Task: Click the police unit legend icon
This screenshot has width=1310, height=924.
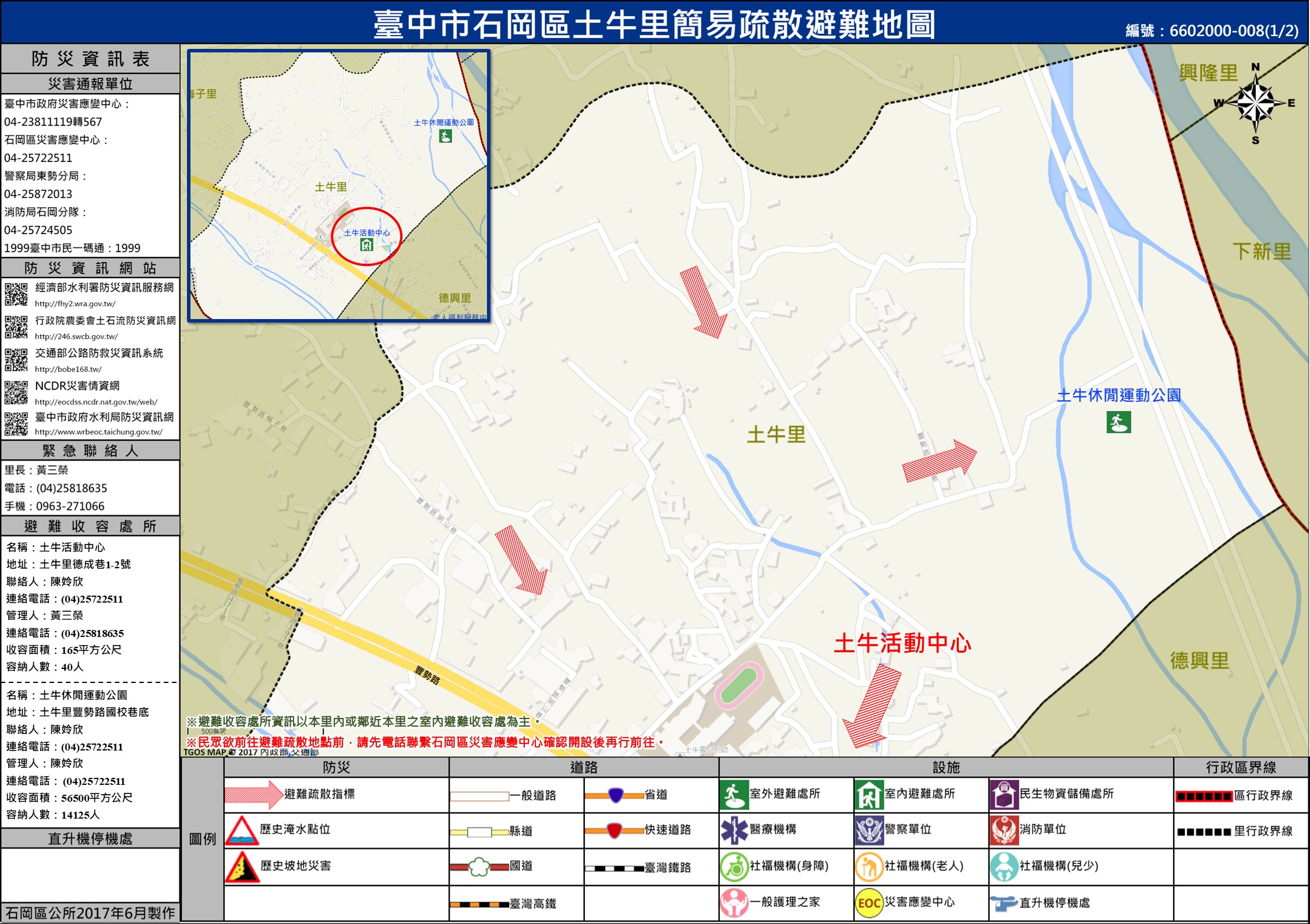Action: 869,830
